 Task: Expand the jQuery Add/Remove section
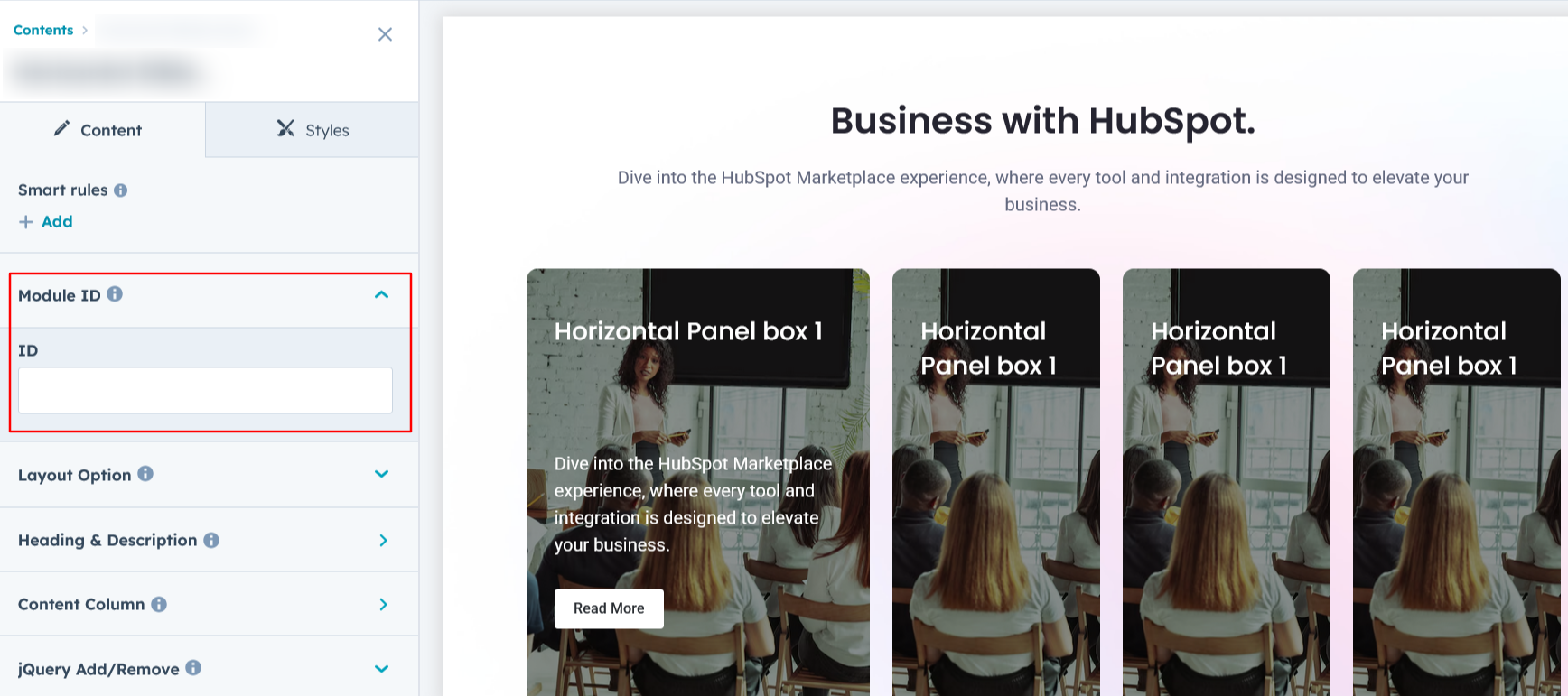(382, 669)
